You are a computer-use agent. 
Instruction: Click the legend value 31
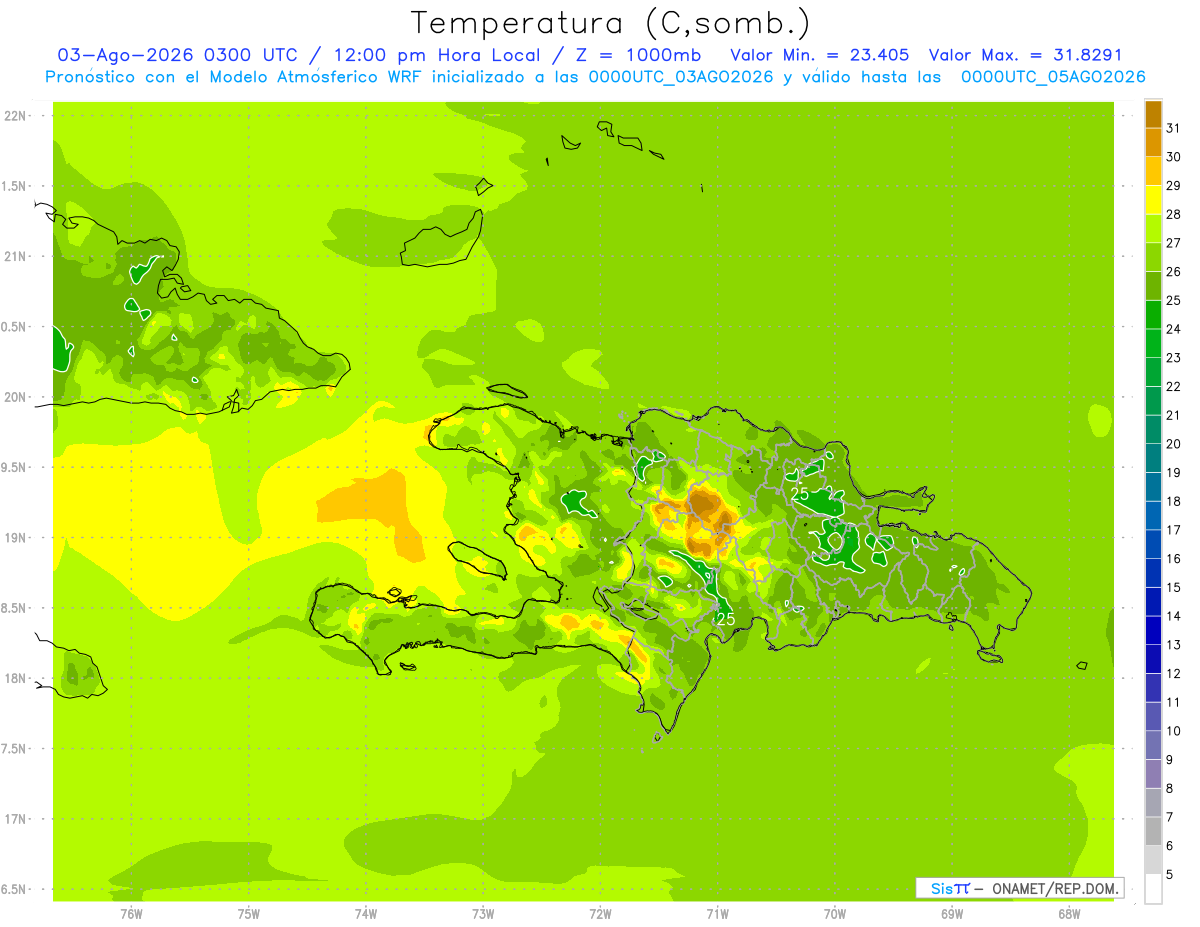point(1174,128)
